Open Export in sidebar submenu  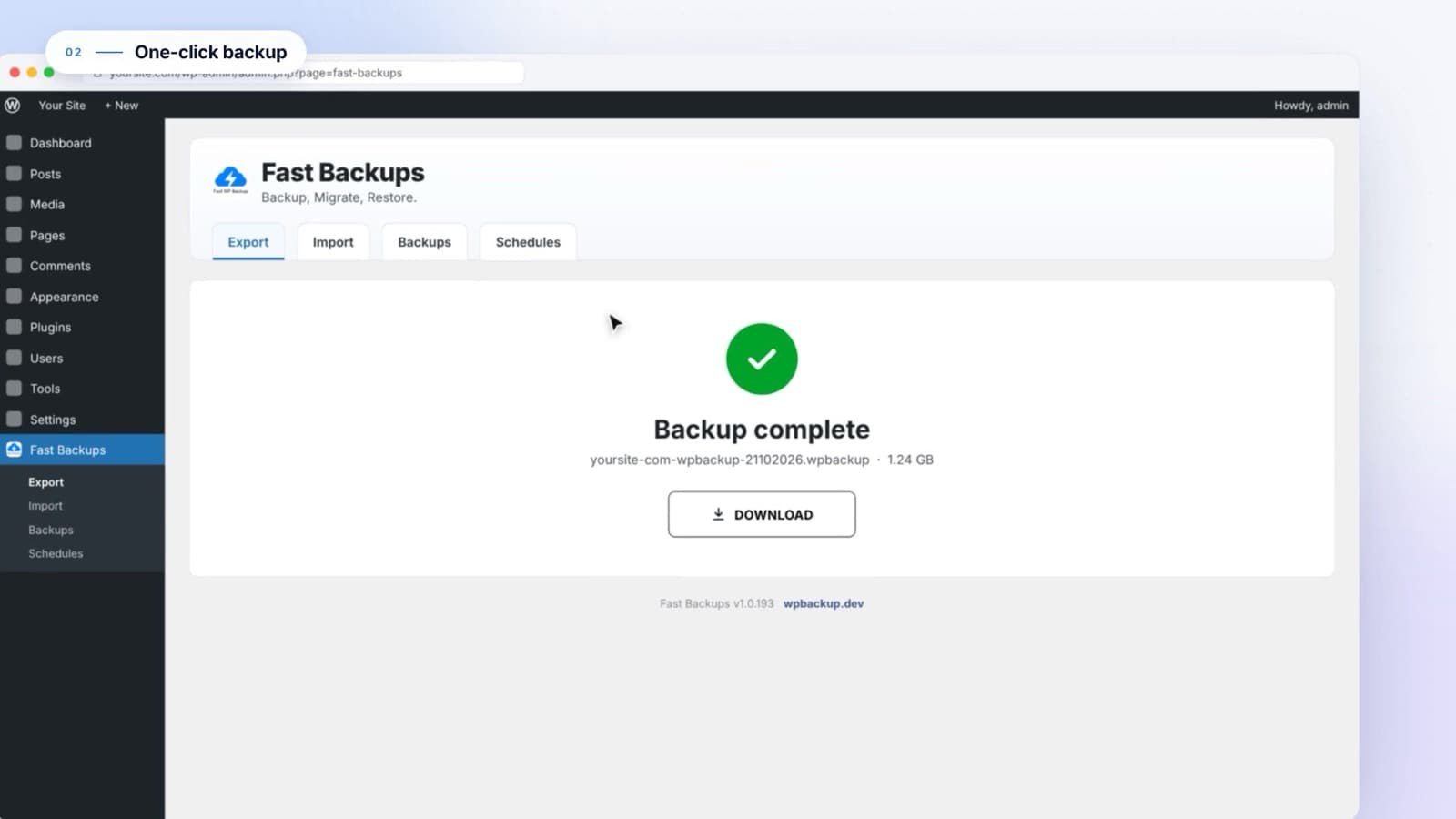tap(46, 482)
